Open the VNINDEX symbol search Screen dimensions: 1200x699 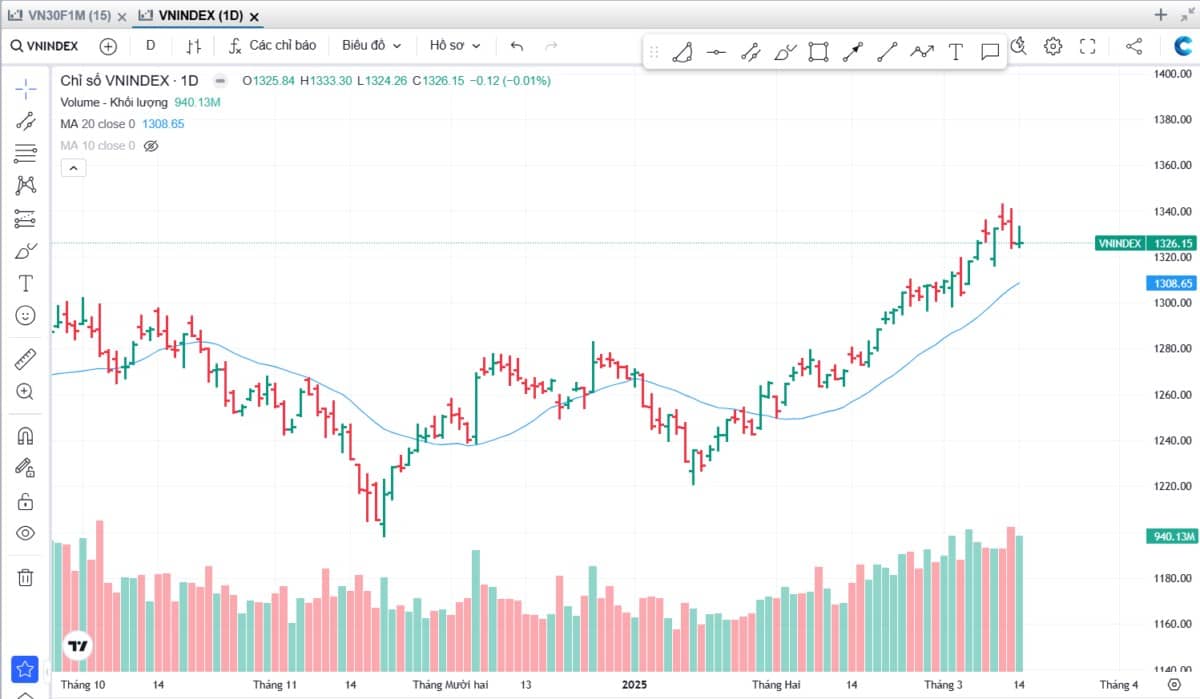[45, 46]
